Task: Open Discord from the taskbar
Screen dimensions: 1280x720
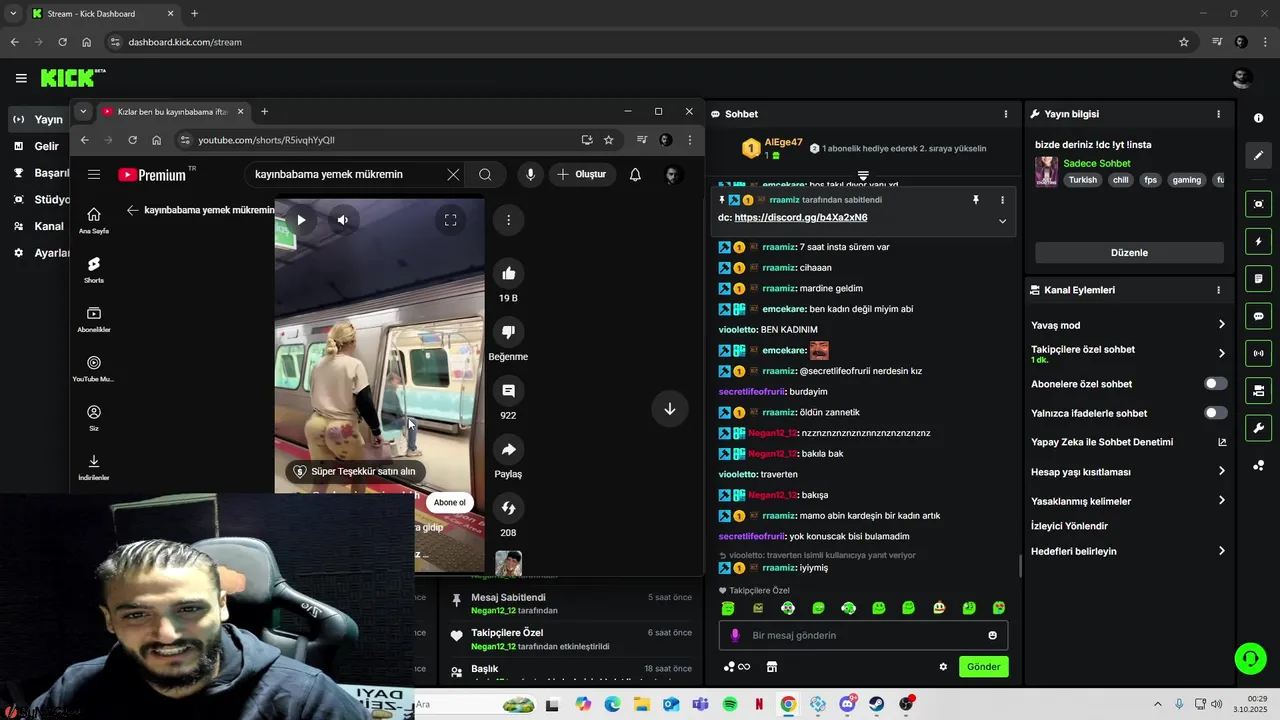Action: point(848,704)
